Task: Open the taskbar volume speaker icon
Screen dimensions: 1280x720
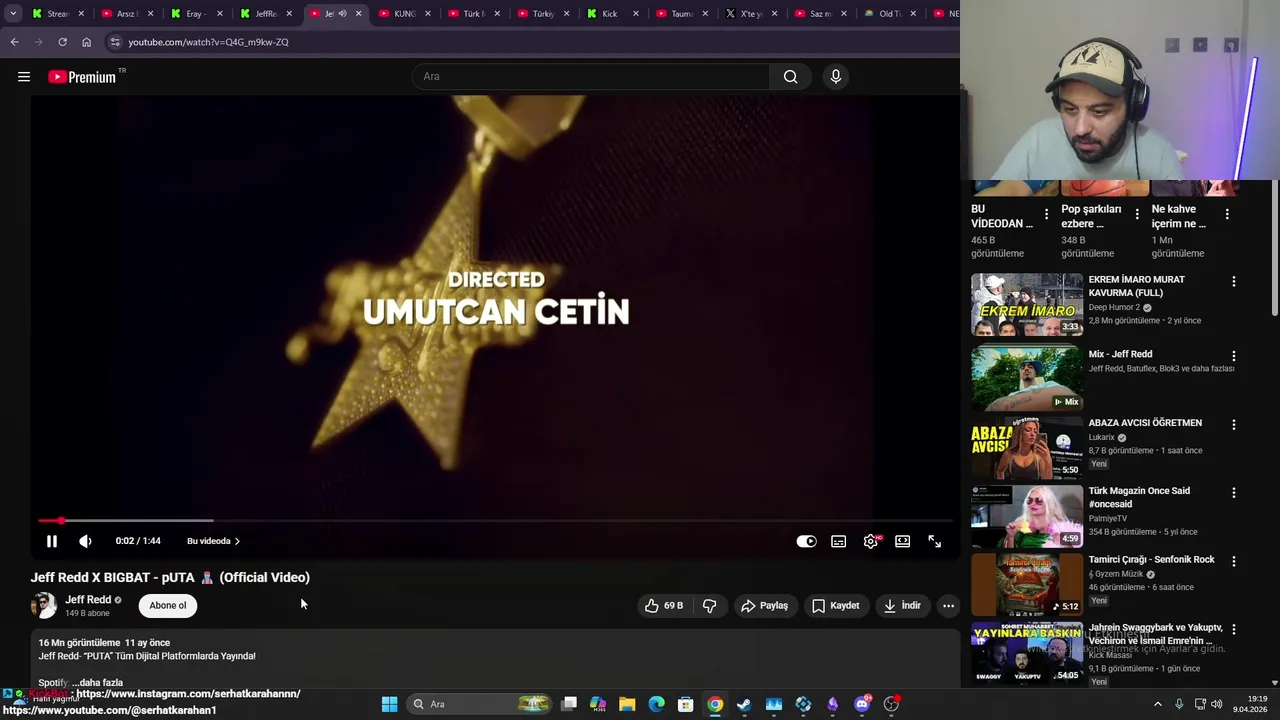Action: click(1217, 704)
